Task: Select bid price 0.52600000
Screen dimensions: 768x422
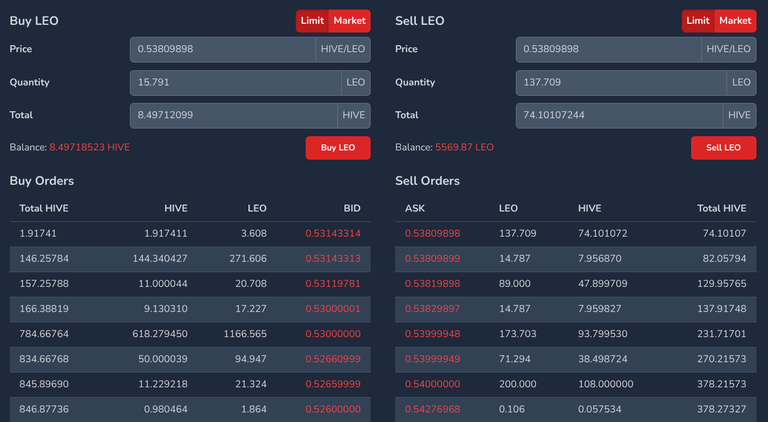Action: (333, 409)
